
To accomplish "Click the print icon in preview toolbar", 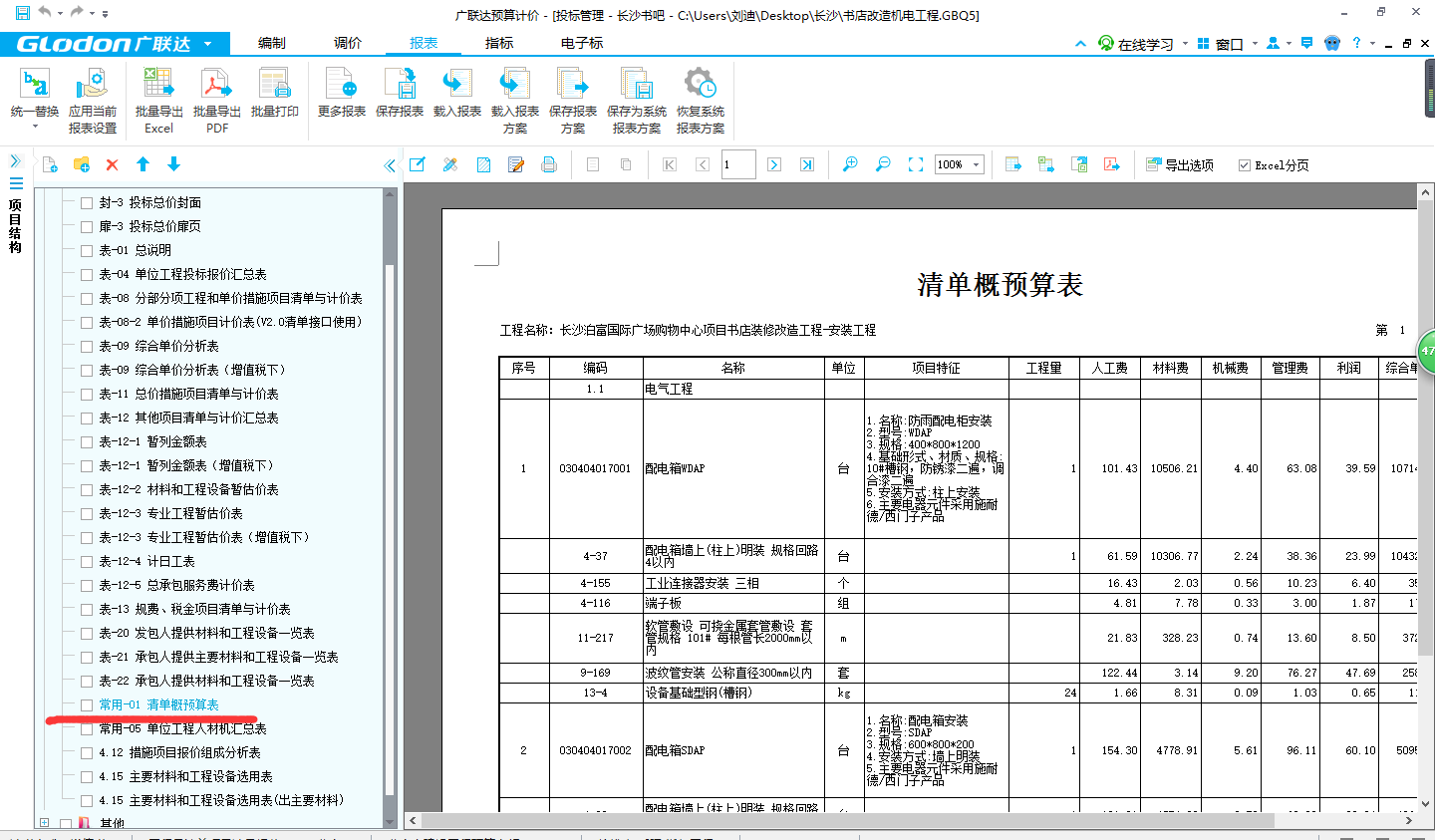I will click(x=548, y=164).
